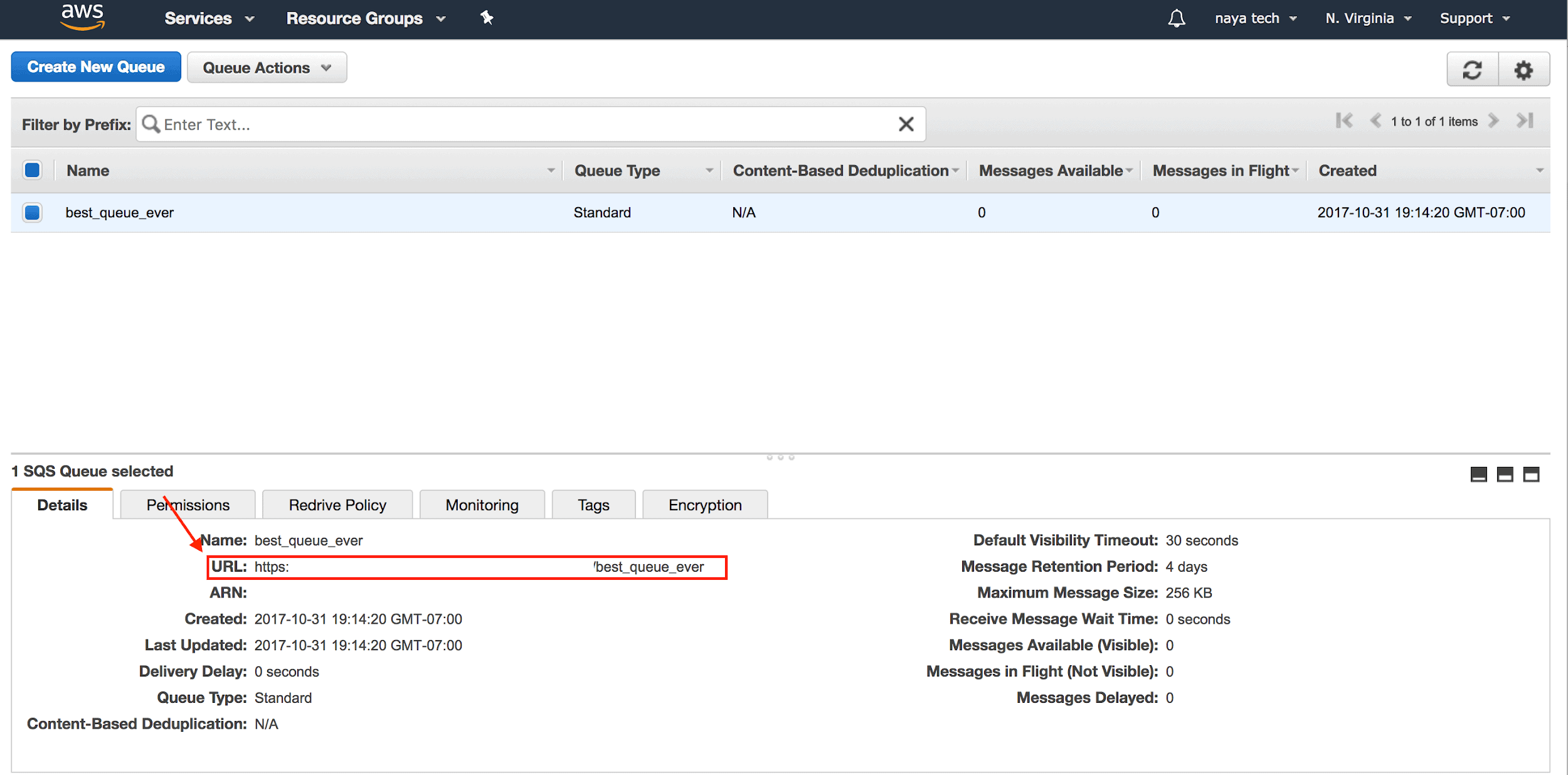The height and width of the screenshot is (775, 1568).
Task: Open the Encryption tab
Action: pos(705,505)
